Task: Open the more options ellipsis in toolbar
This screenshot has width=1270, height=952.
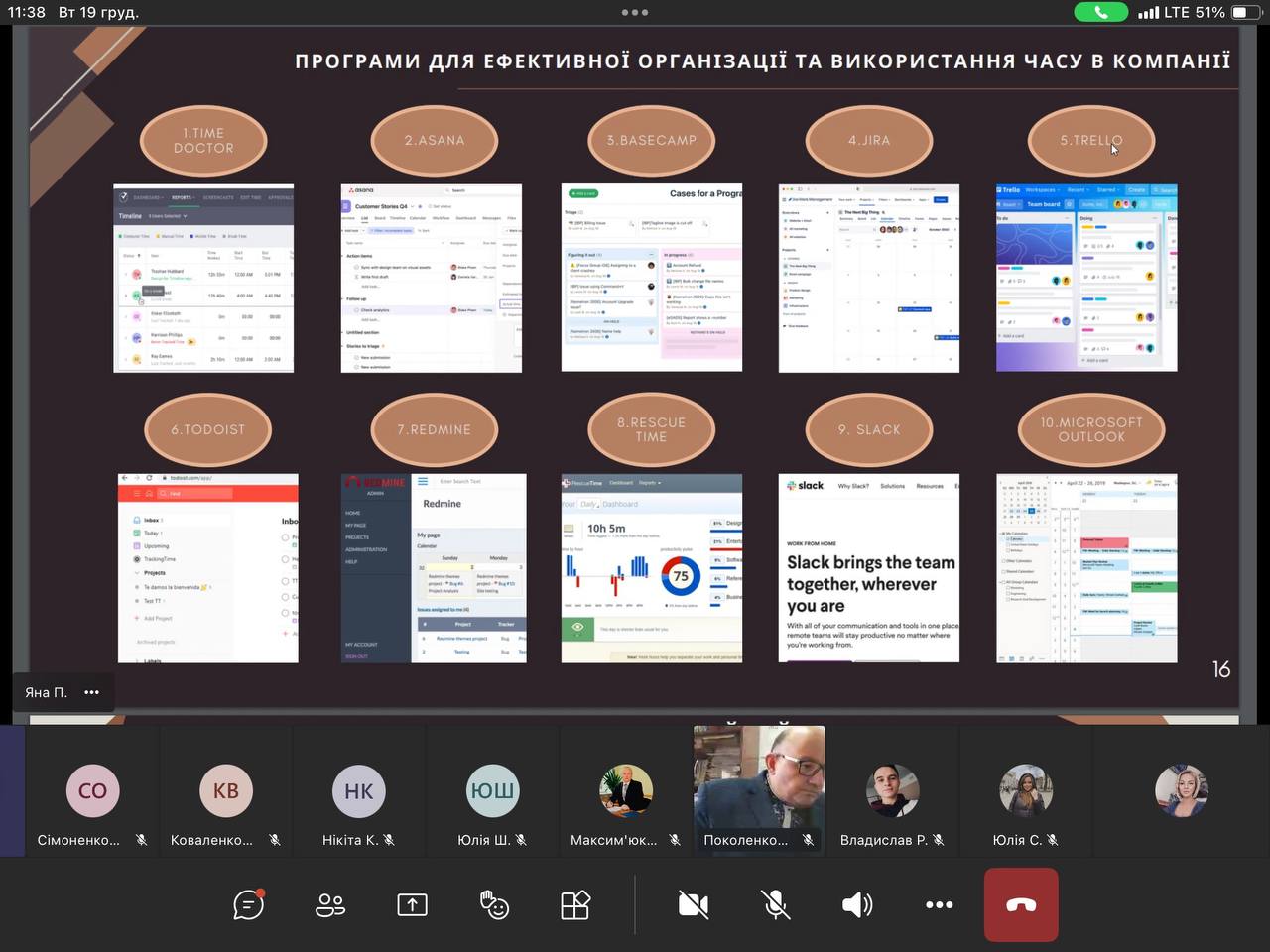Action: (939, 904)
